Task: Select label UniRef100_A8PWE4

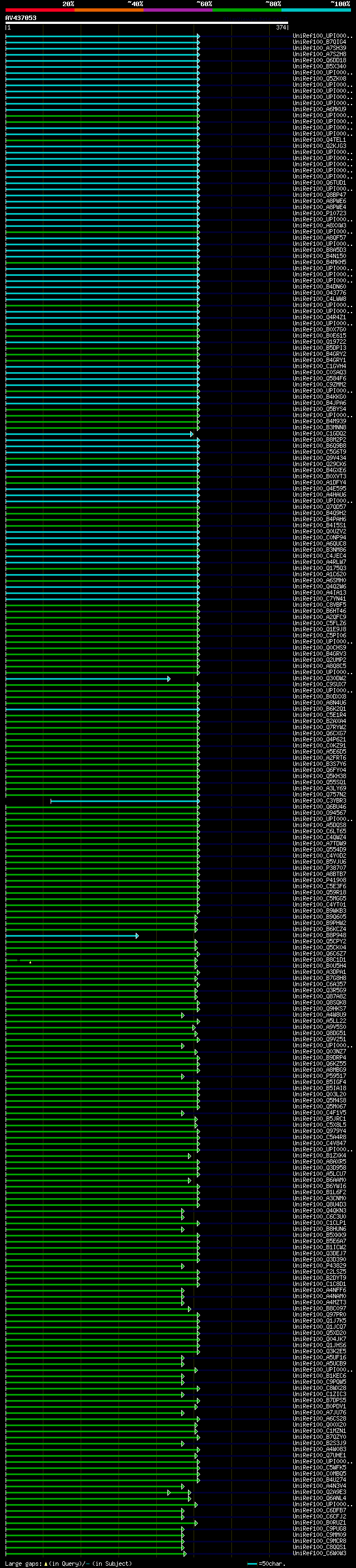Action: pyautogui.click(x=319, y=207)
